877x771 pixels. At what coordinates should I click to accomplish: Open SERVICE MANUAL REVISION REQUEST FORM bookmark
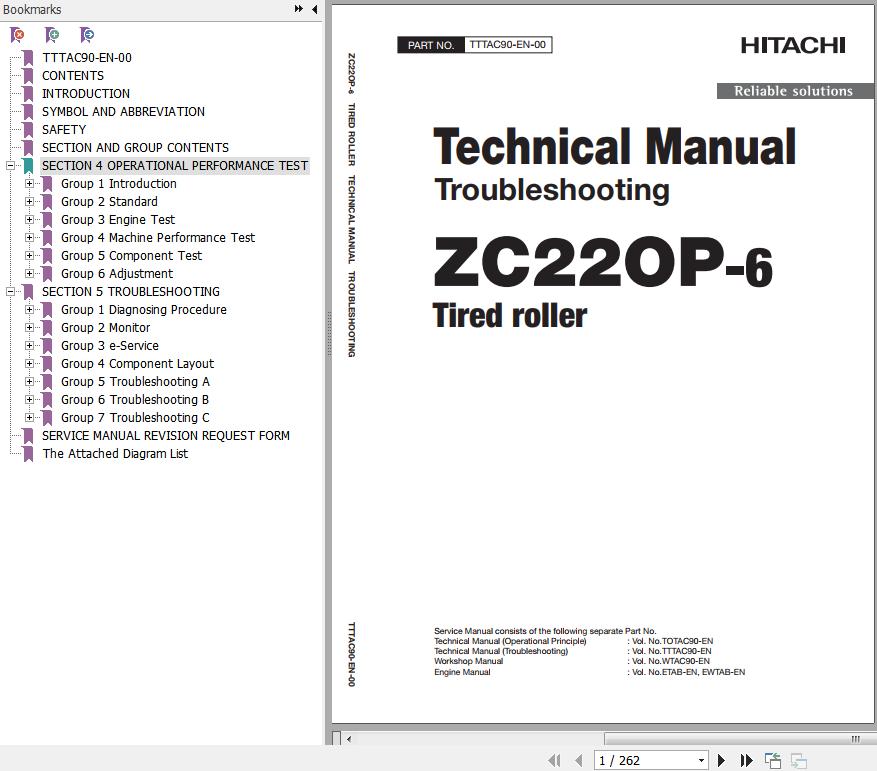(x=166, y=435)
